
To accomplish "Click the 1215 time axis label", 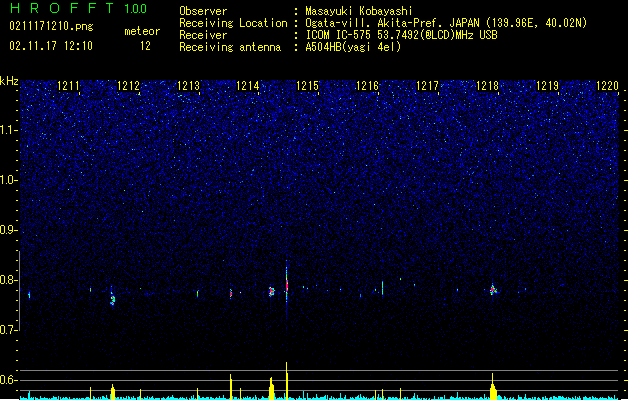I will 307,86.
